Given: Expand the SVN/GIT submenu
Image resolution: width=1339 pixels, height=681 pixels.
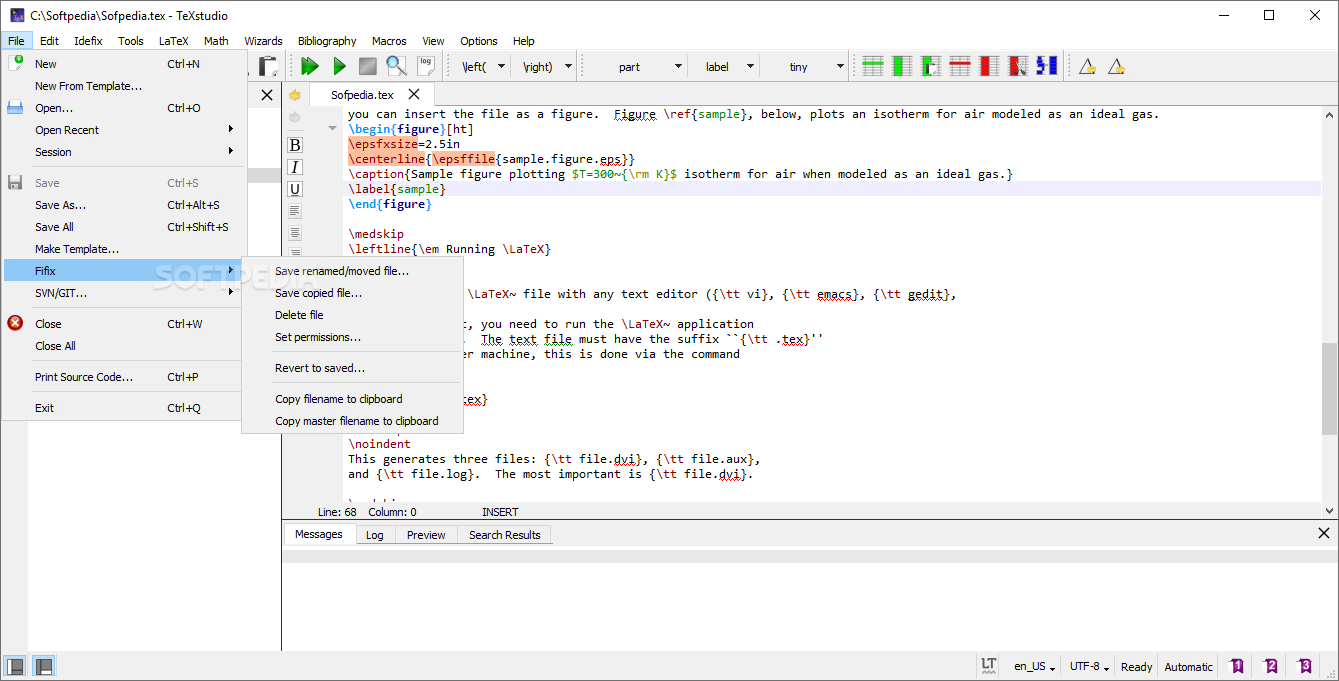Looking at the screenshot, I should coord(123,293).
